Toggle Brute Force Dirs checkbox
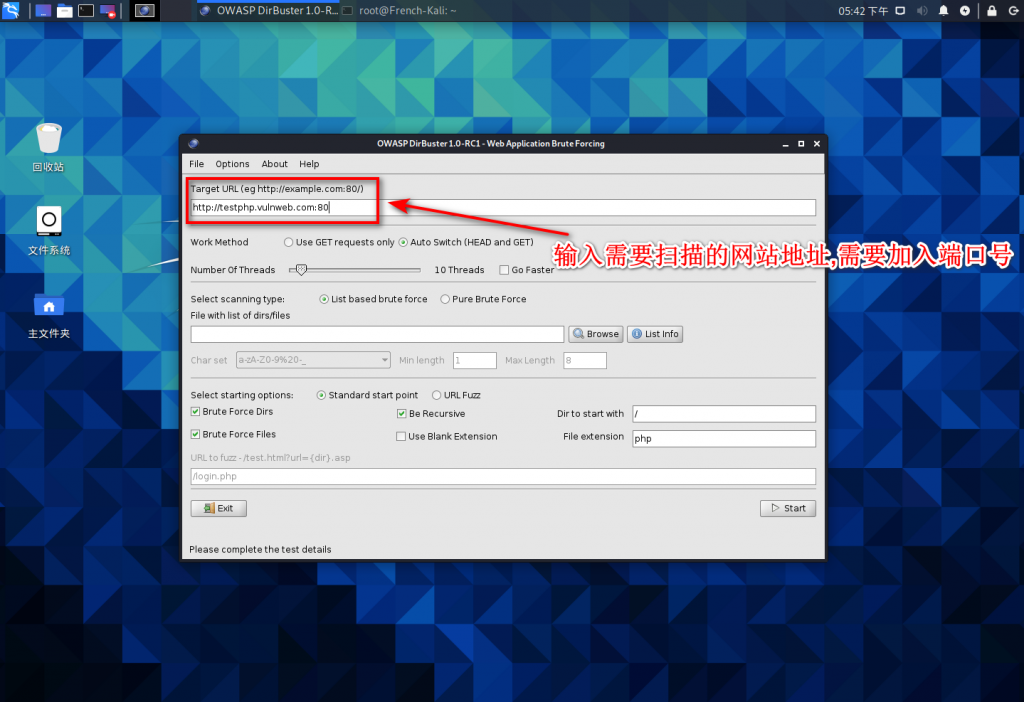 195,411
